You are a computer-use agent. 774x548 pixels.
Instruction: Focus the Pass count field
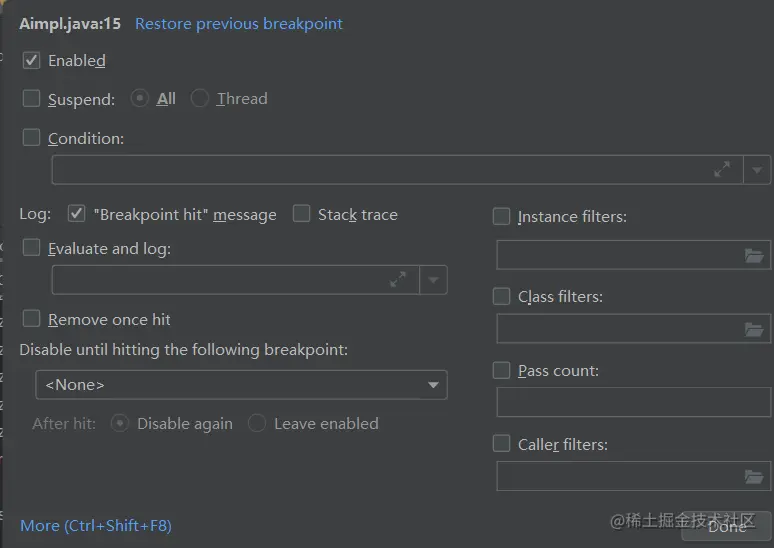tap(634, 402)
